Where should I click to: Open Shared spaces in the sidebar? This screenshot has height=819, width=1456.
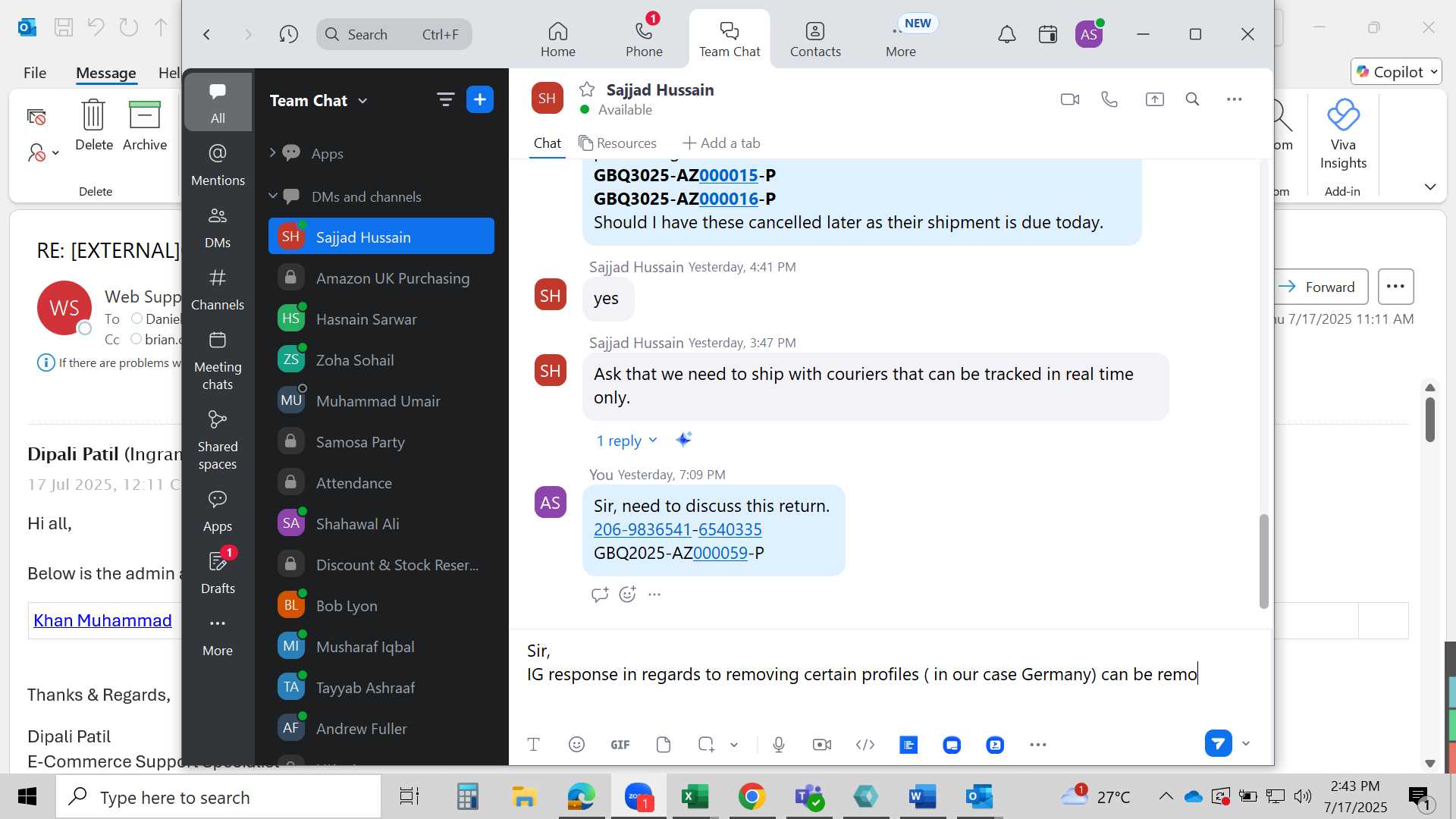coord(218,441)
